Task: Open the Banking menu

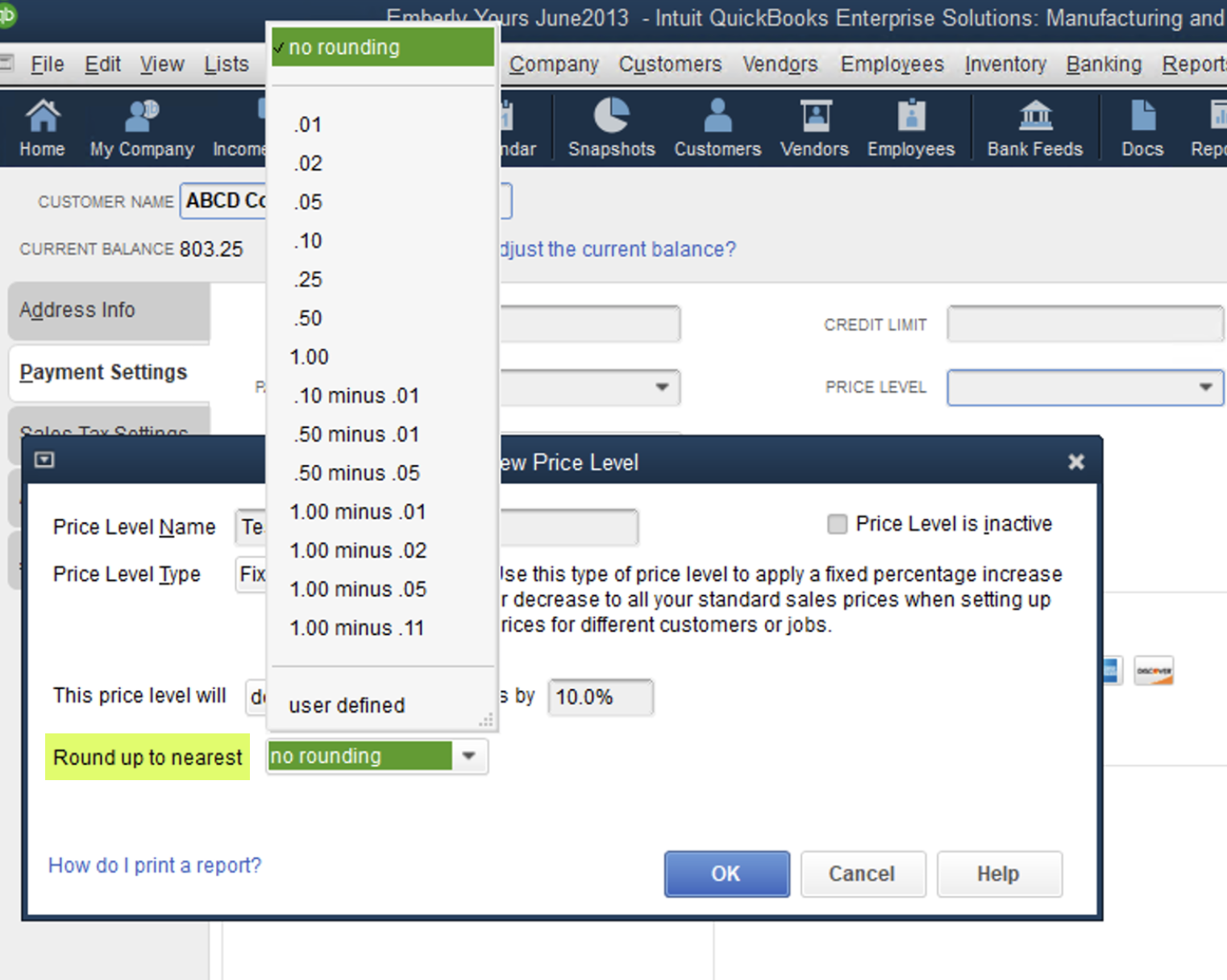Action: 1104,64
